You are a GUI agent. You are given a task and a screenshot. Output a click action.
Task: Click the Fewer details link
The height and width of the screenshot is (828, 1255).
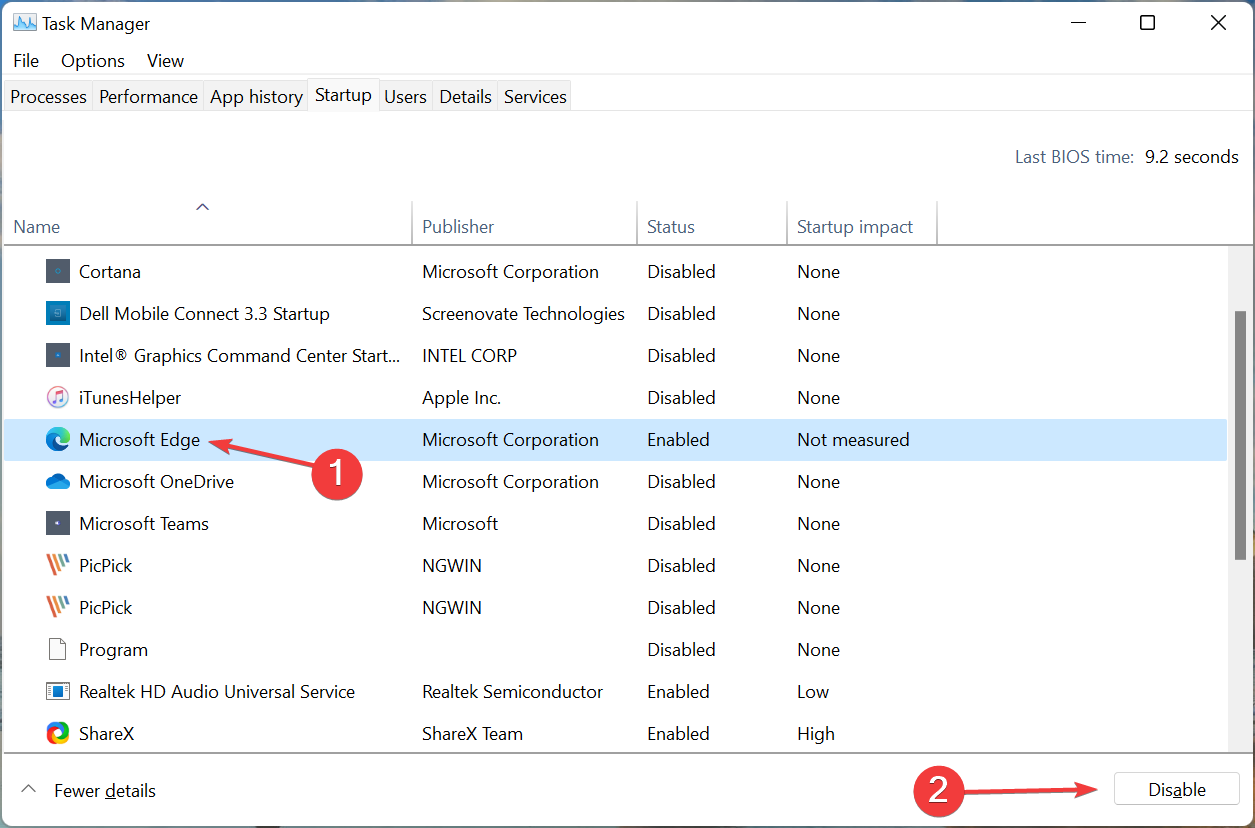tap(104, 790)
